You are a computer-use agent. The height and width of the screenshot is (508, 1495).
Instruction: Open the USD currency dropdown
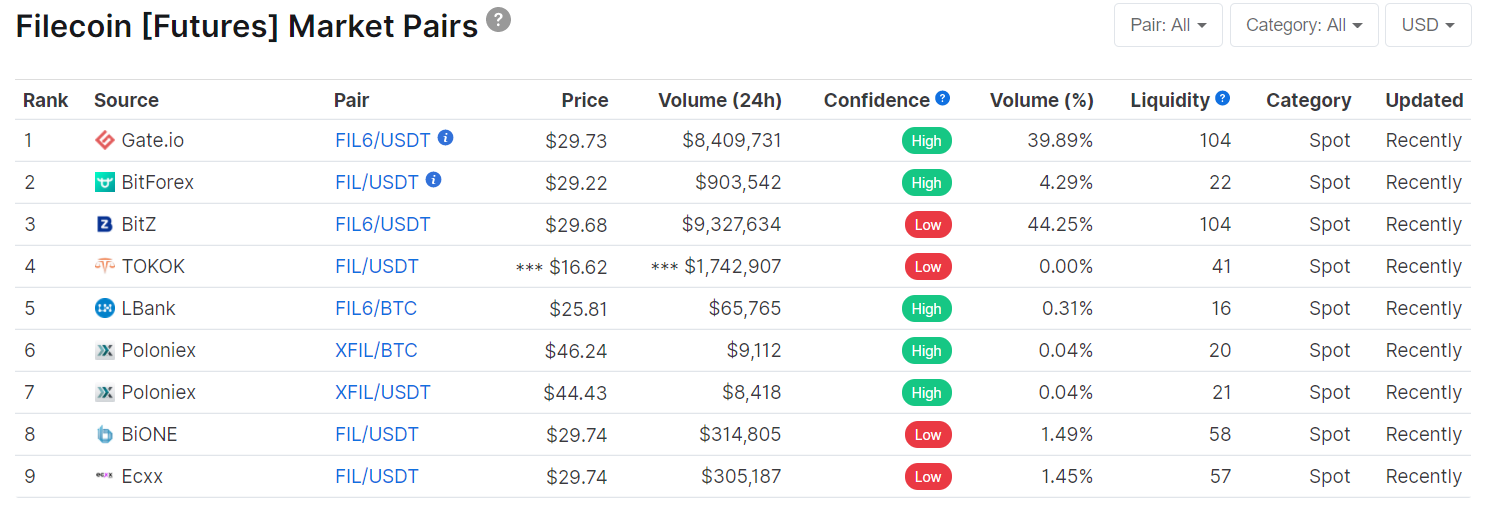(x=1427, y=25)
